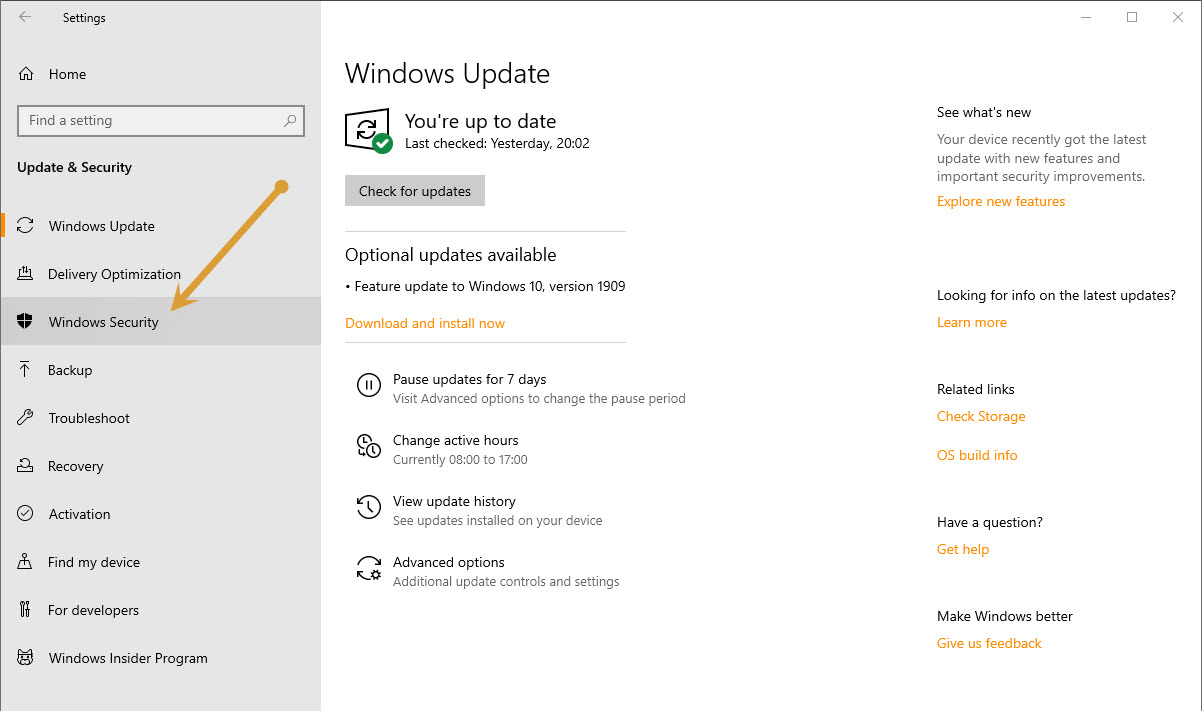Viewport: 1202px width, 711px height.
Task: Go to Settings Home
Action: 160,74
